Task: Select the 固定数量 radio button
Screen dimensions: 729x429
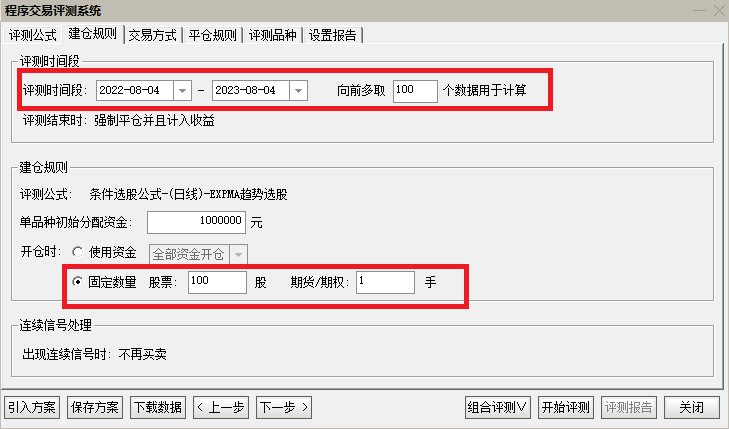Action: coord(77,283)
